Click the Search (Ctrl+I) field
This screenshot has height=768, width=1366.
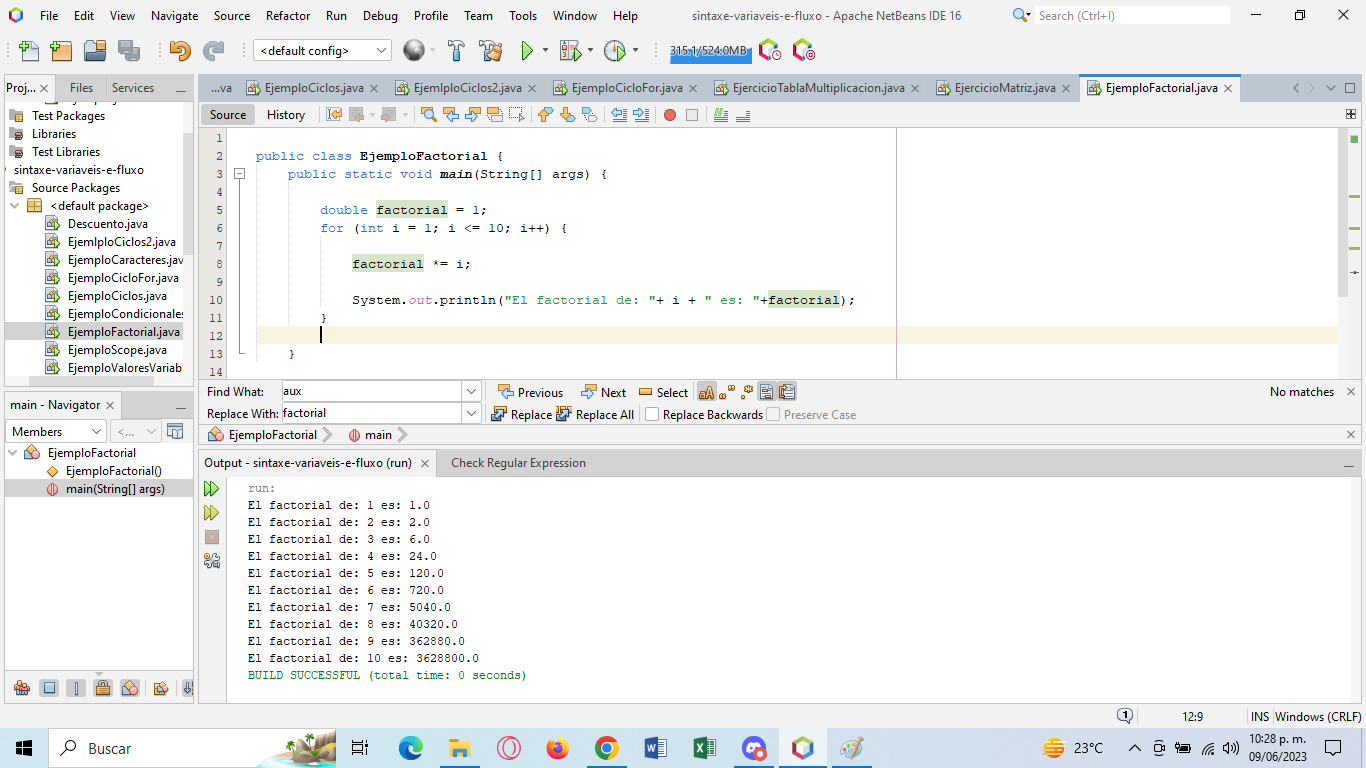click(x=1131, y=15)
